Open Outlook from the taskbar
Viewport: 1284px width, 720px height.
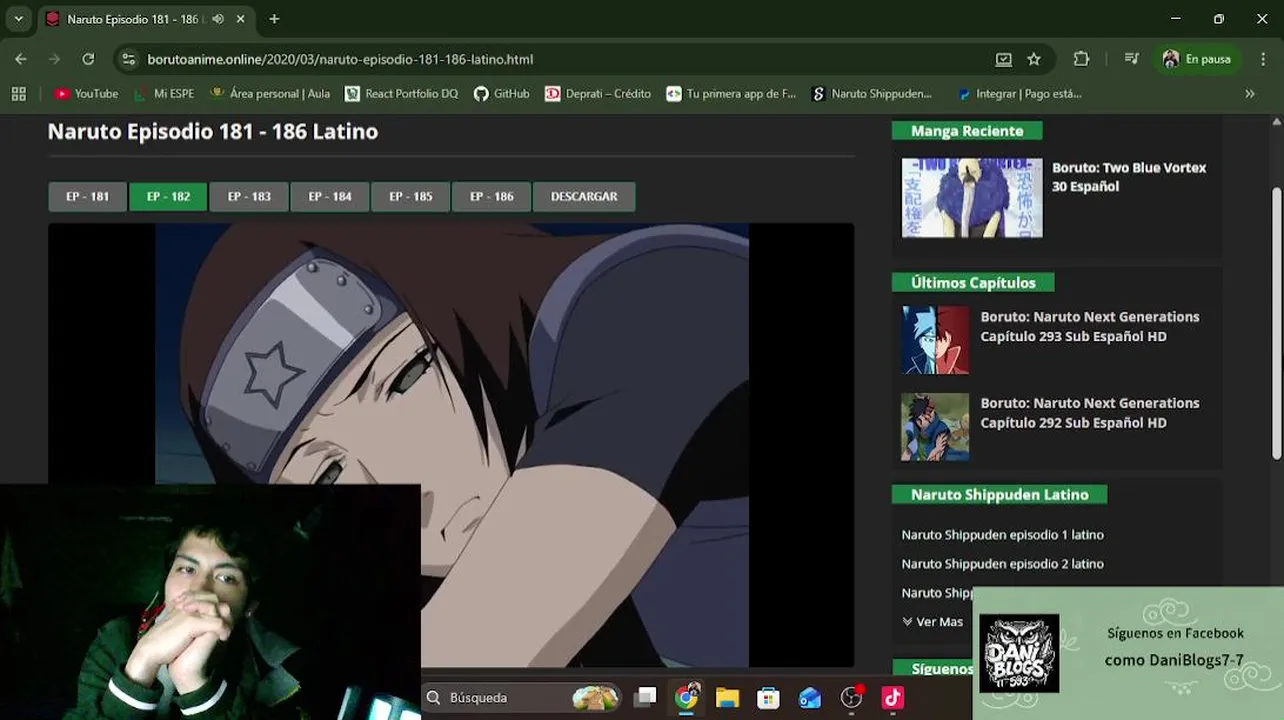pos(809,697)
